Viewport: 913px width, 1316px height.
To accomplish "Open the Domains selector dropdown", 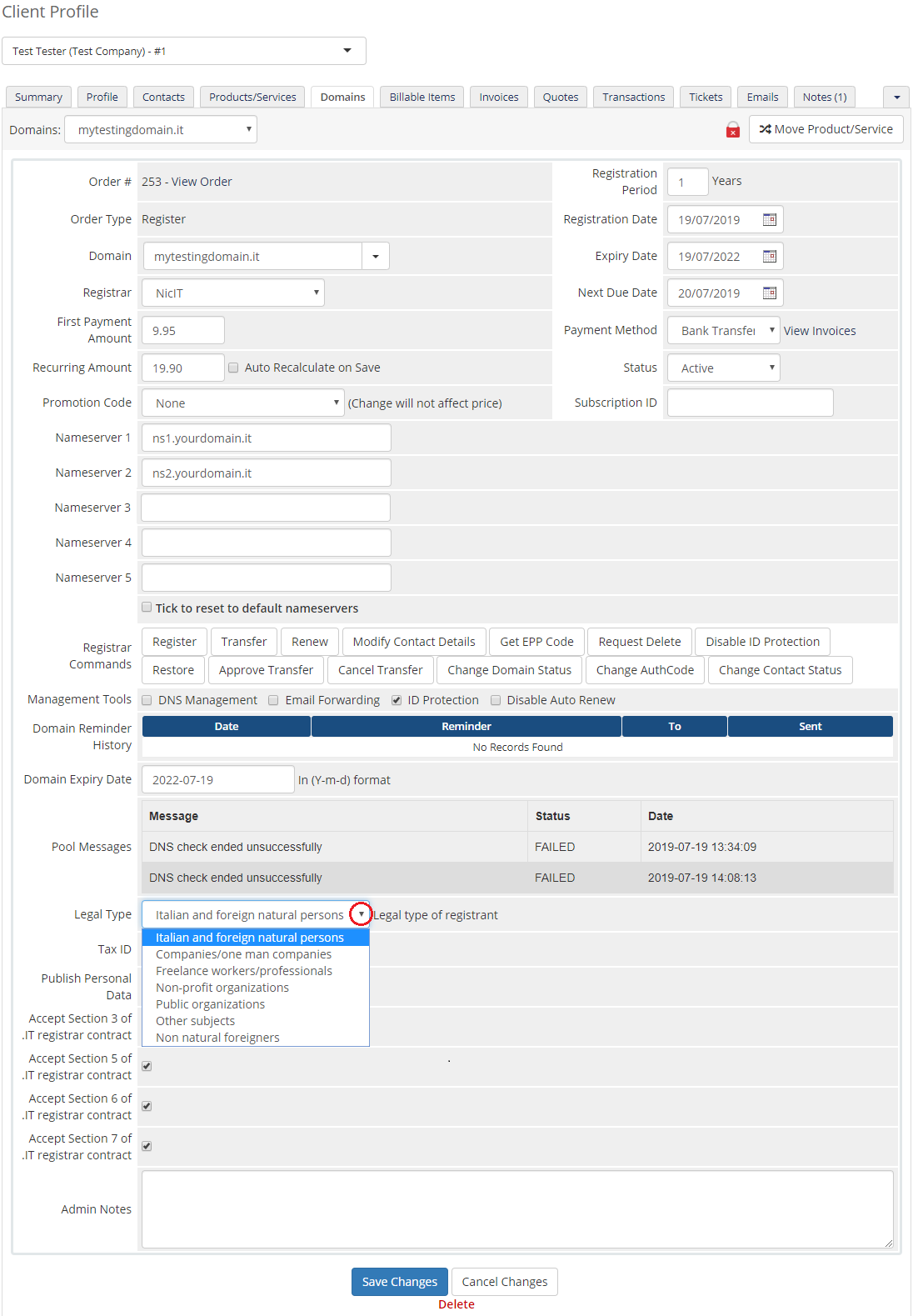I will 161,129.
